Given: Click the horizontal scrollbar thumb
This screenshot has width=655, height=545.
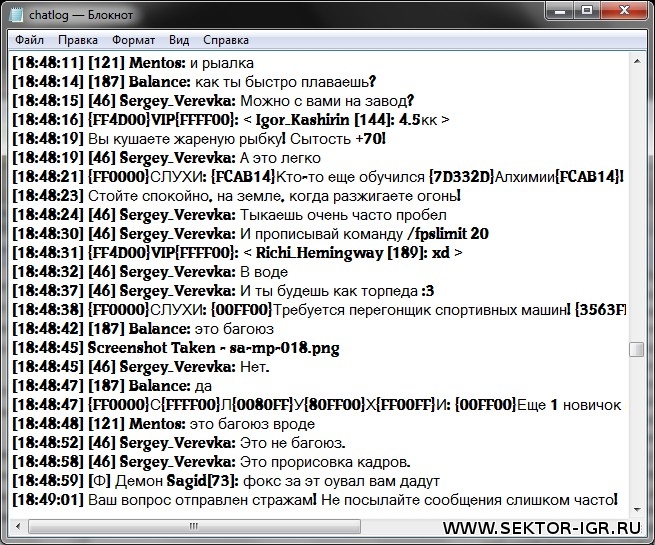Looking at the screenshot, I should click(x=194, y=526).
